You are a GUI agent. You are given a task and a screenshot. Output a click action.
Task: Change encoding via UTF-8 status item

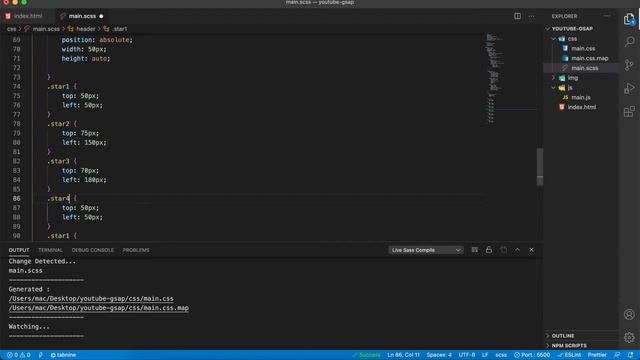tap(467, 355)
